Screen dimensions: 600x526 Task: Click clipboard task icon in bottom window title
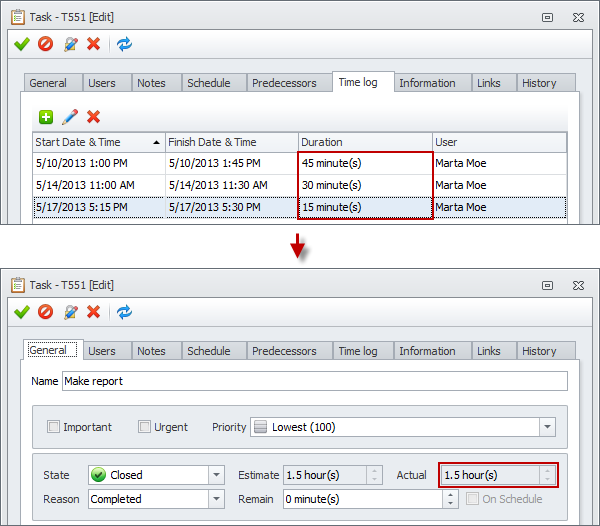(x=18, y=285)
